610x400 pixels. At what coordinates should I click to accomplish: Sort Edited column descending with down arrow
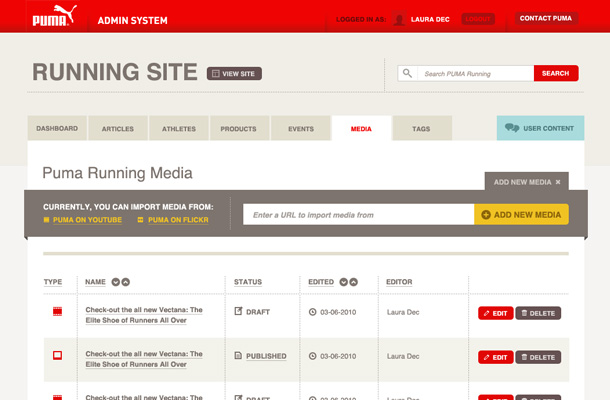(344, 282)
